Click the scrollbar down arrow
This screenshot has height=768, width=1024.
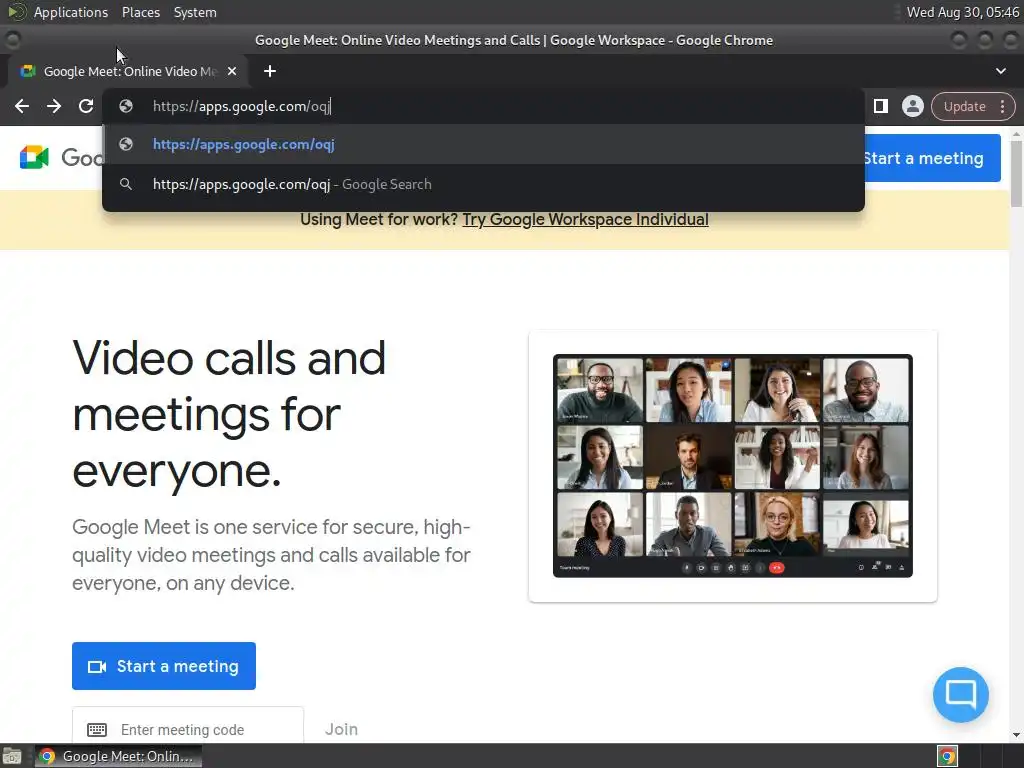1016,735
